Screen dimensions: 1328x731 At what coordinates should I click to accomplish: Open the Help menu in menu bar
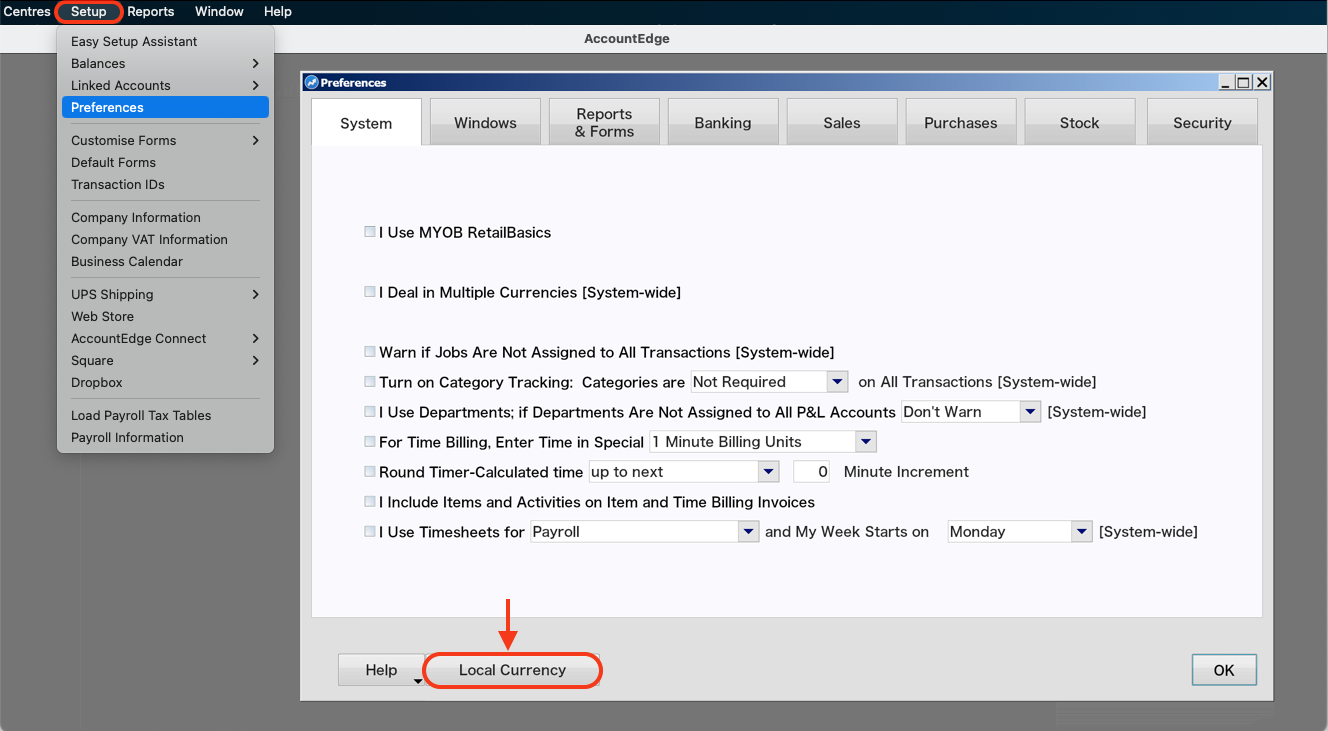click(278, 11)
